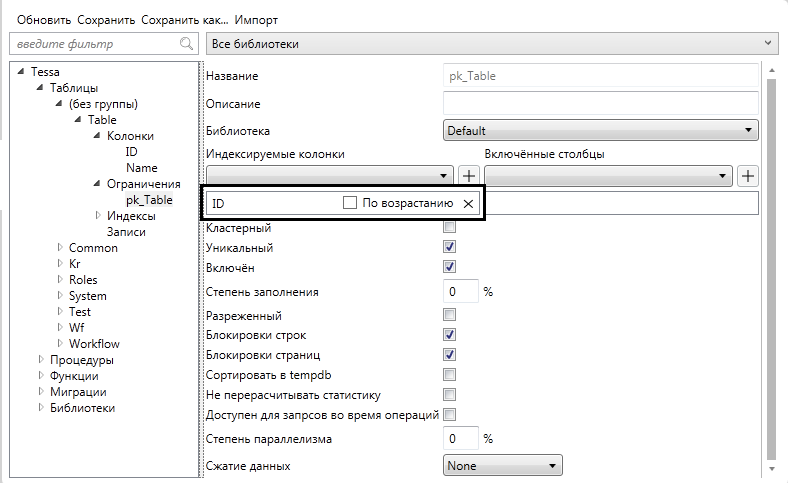Open the Библиотека Default dropdown
The width and height of the screenshot is (788, 483).
point(600,130)
